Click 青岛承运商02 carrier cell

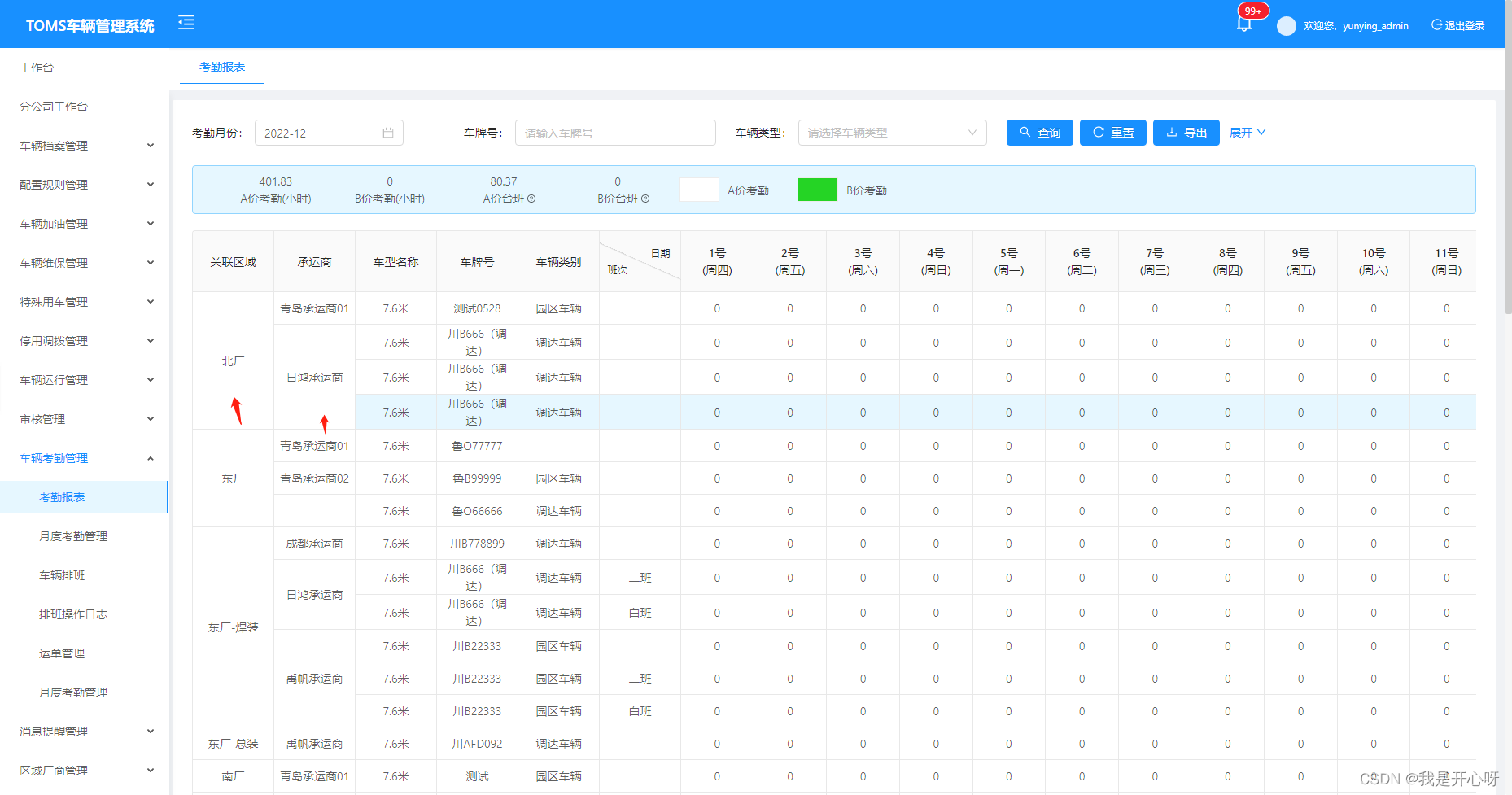[314, 478]
